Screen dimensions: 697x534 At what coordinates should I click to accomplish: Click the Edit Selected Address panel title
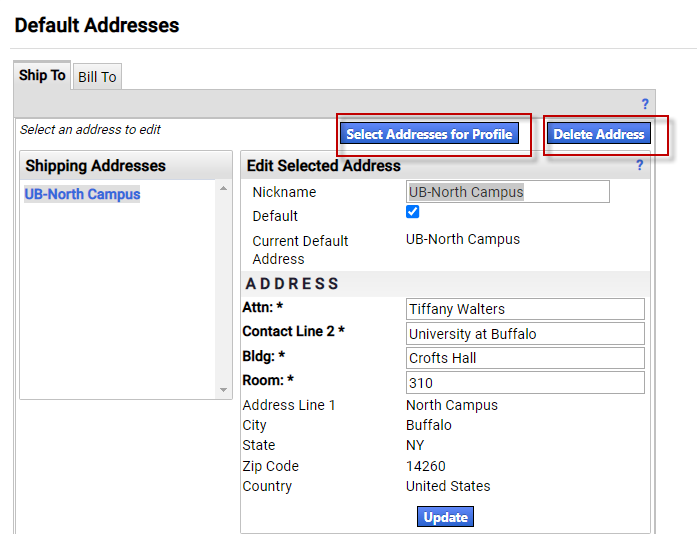(324, 166)
